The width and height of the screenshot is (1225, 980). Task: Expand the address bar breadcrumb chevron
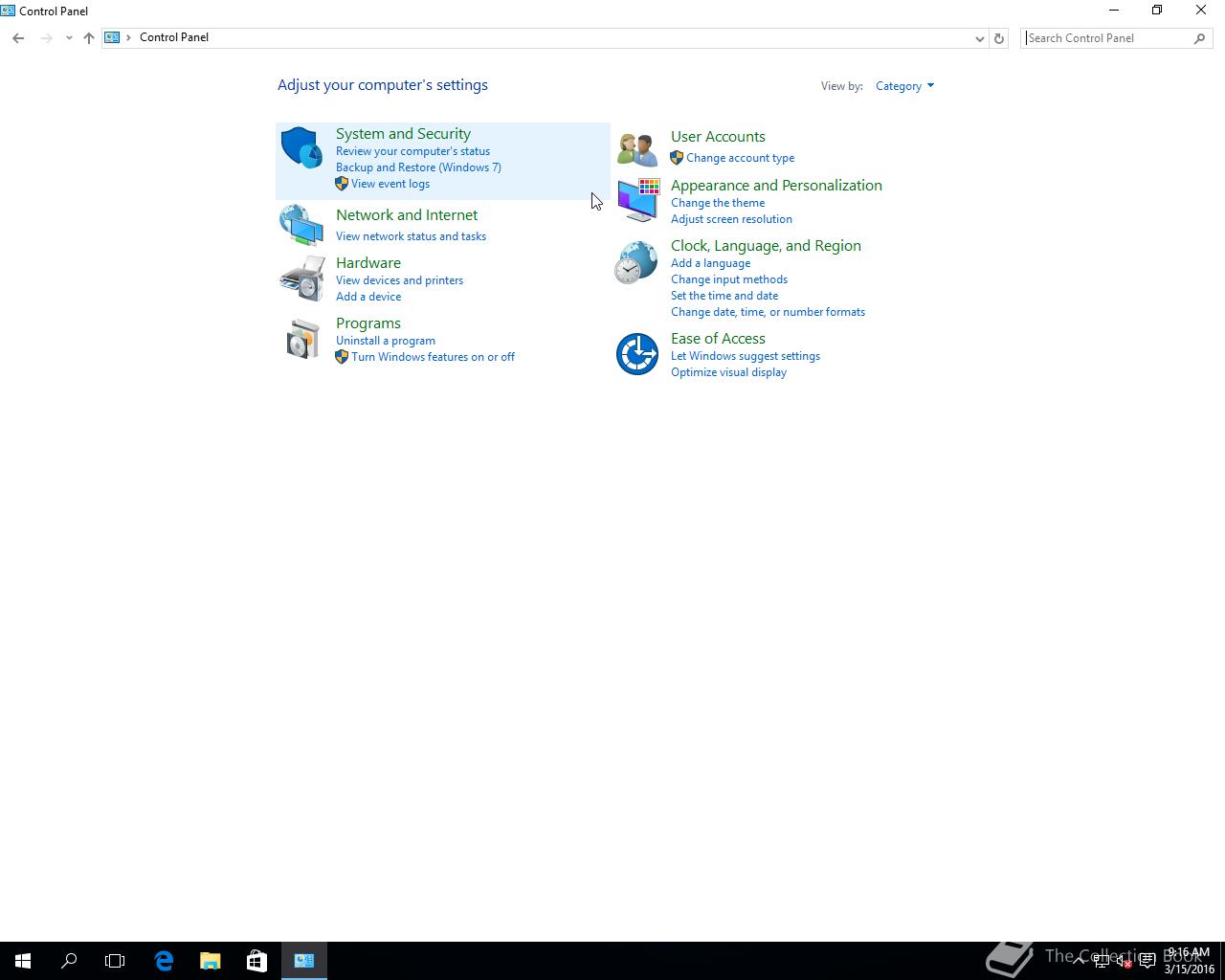click(x=128, y=37)
